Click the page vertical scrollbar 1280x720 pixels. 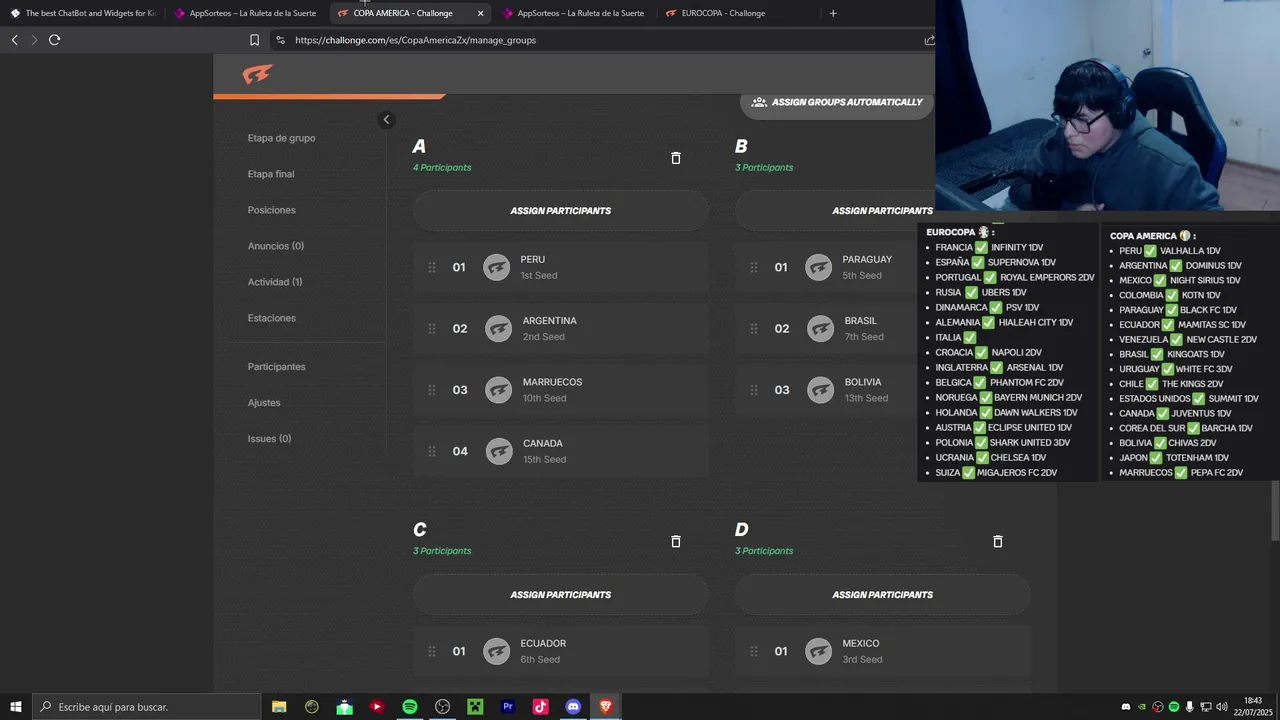(x=1274, y=510)
